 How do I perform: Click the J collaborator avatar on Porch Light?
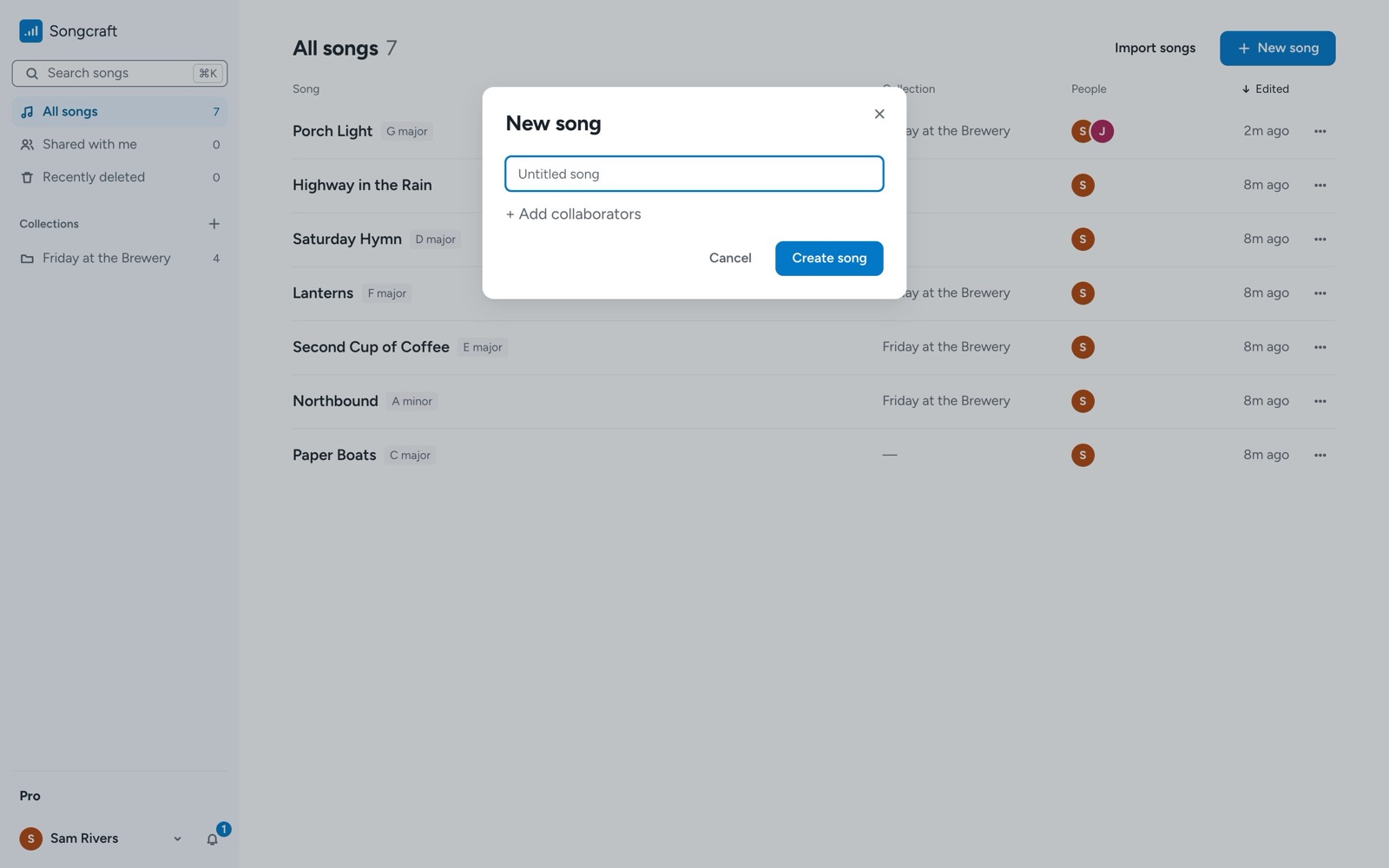1103,131
